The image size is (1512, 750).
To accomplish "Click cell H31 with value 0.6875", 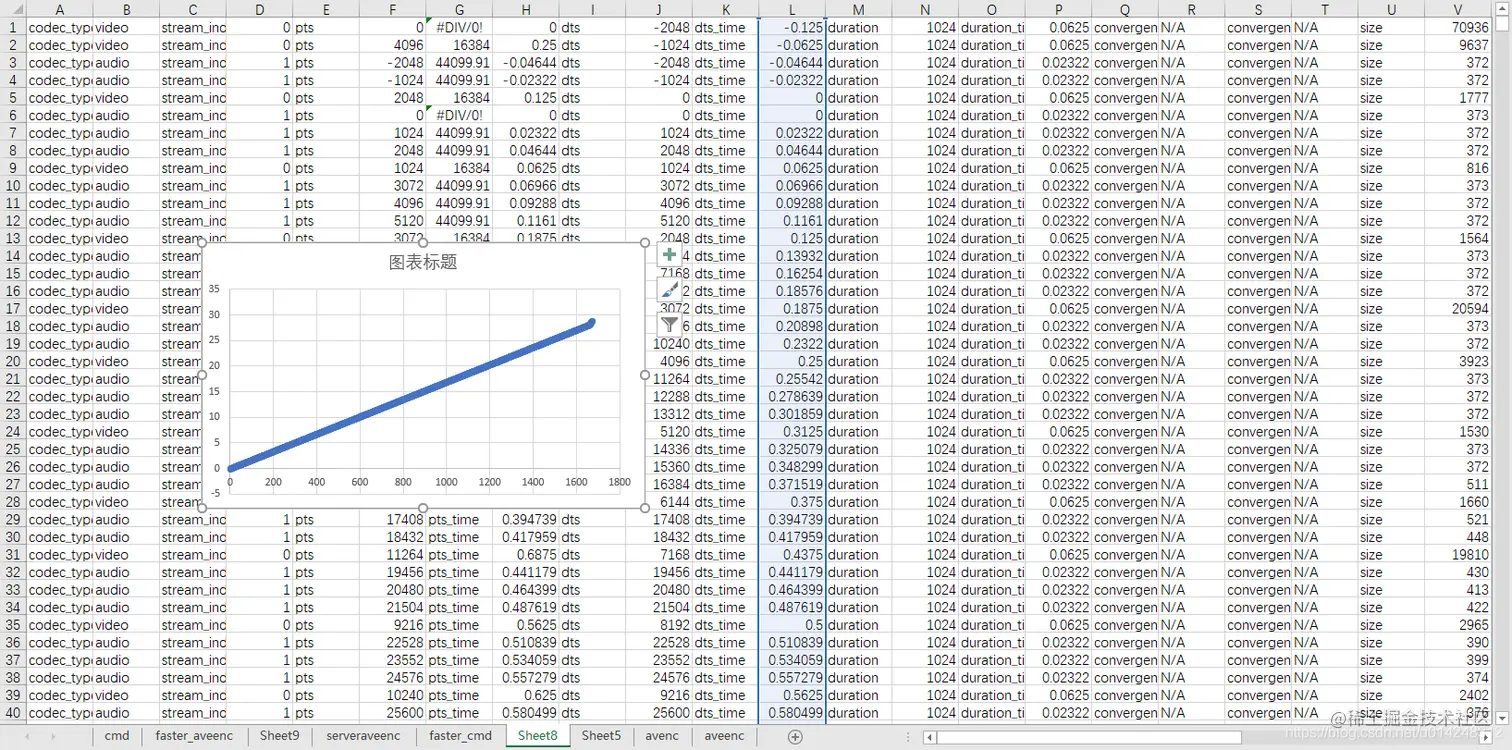I will point(525,555).
